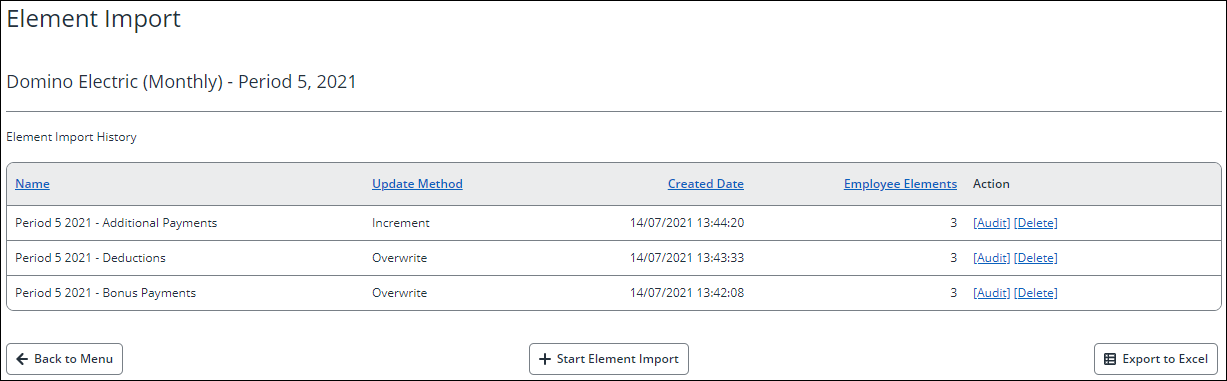Start Element Import
The width and height of the screenshot is (1227, 381).
click(609, 359)
